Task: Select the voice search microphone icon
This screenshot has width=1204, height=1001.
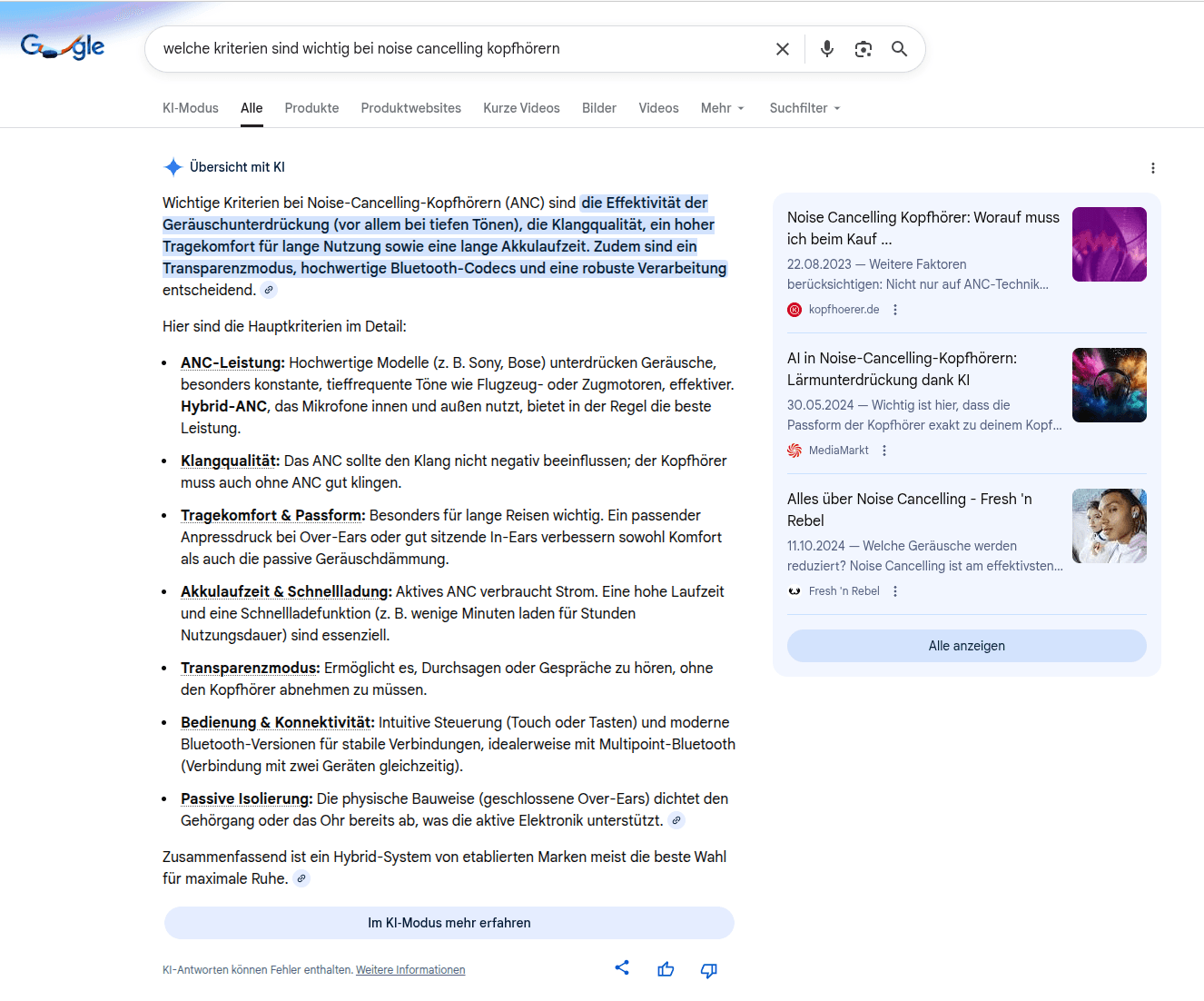Action: point(826,49)
